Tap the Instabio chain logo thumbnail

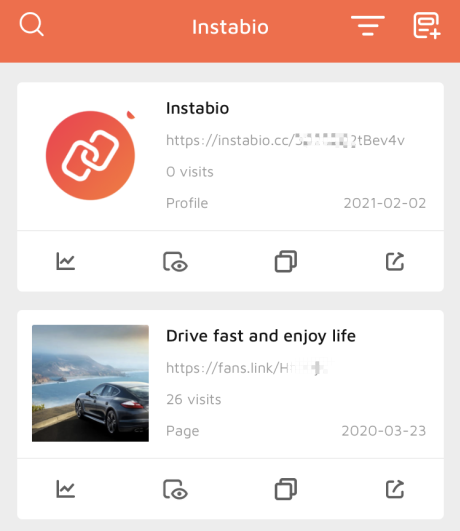click(x=90, y=155)
